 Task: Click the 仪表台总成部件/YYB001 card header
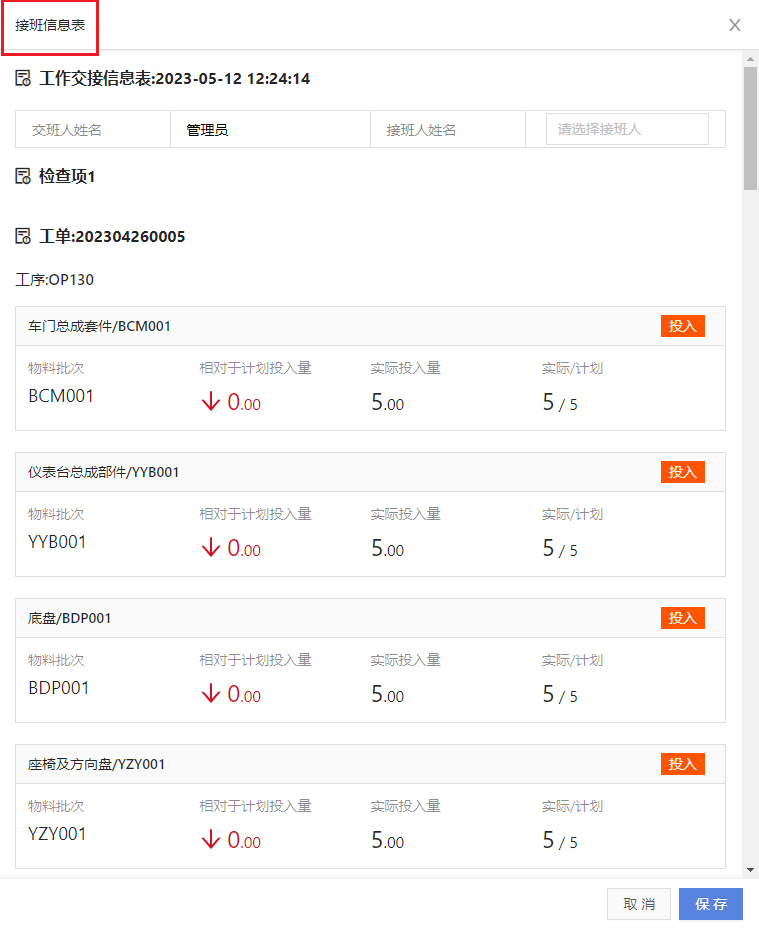[x=370, y=472]
